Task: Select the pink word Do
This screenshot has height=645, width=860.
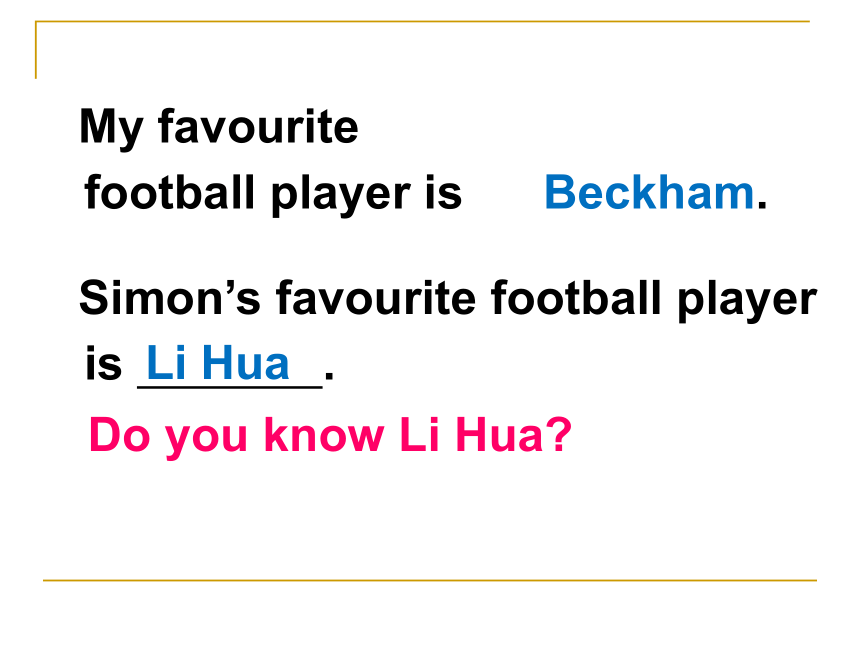Action: click(120, 435)
